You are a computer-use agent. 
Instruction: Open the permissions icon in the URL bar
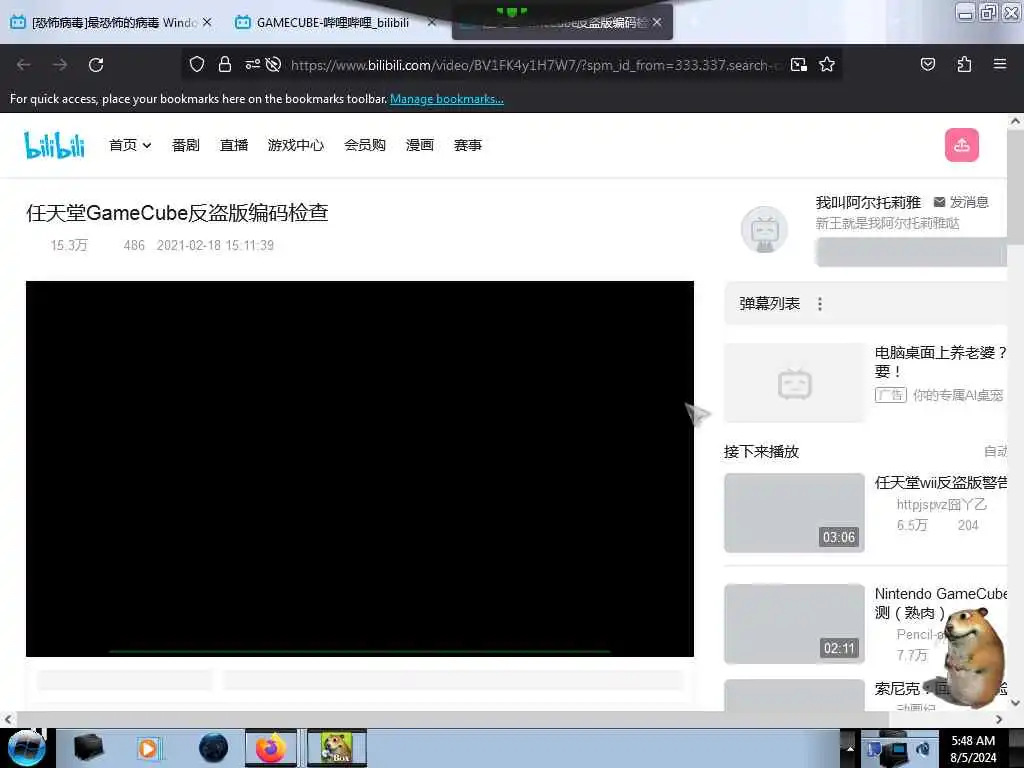coord(252,64)
